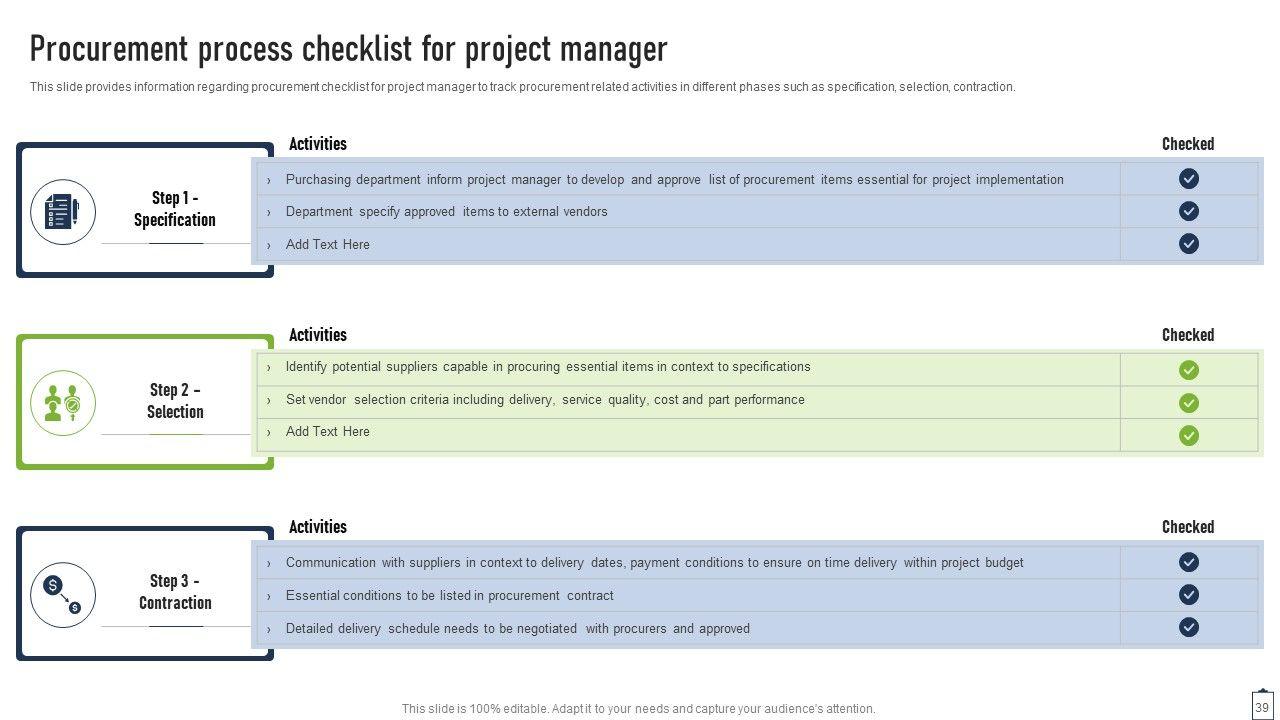Toggle checkmark for identify potential suppliers row
1280x720 pixels.
[x=1189, y=370]
